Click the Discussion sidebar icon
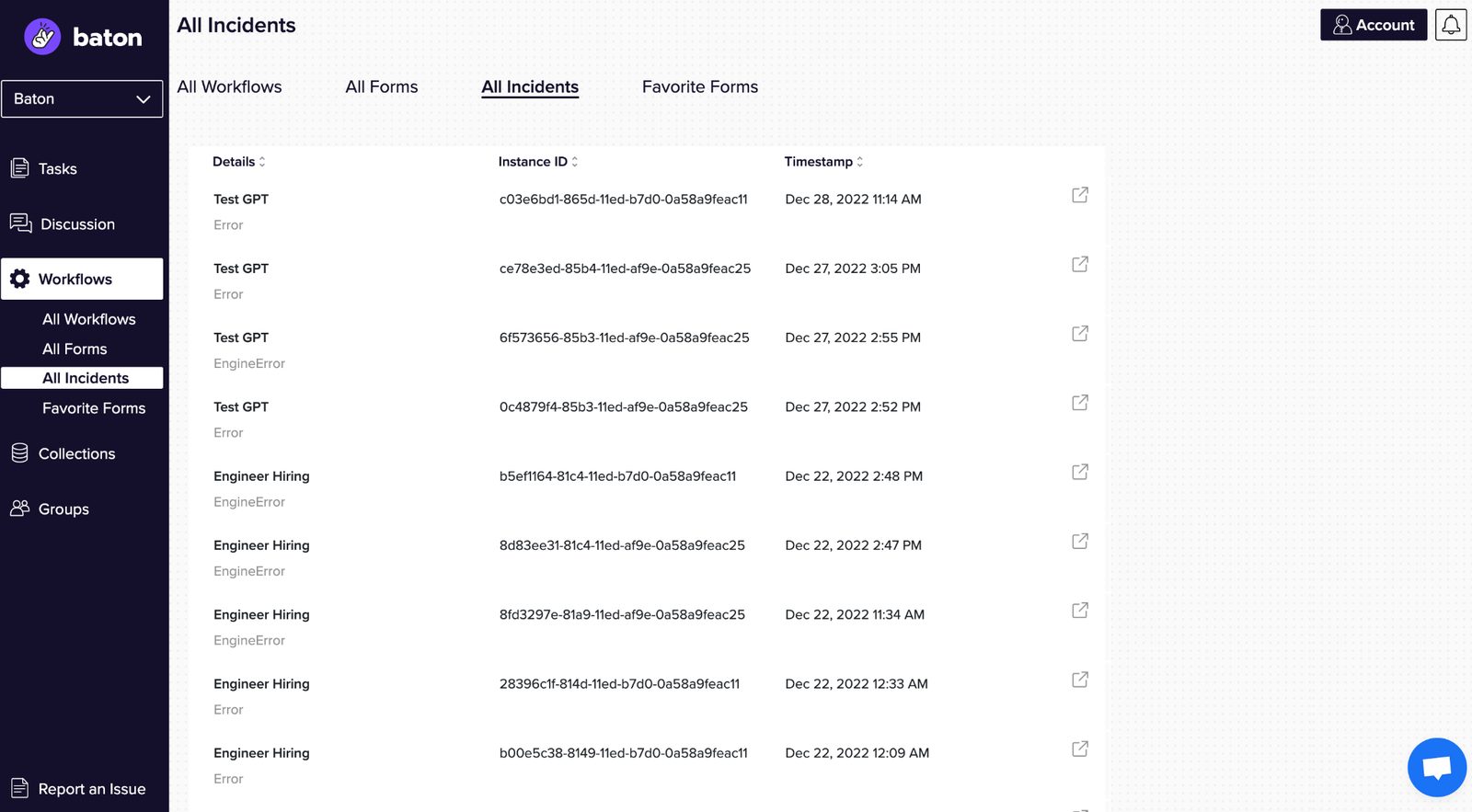The image size is (1472, 812). click(20, 223)
